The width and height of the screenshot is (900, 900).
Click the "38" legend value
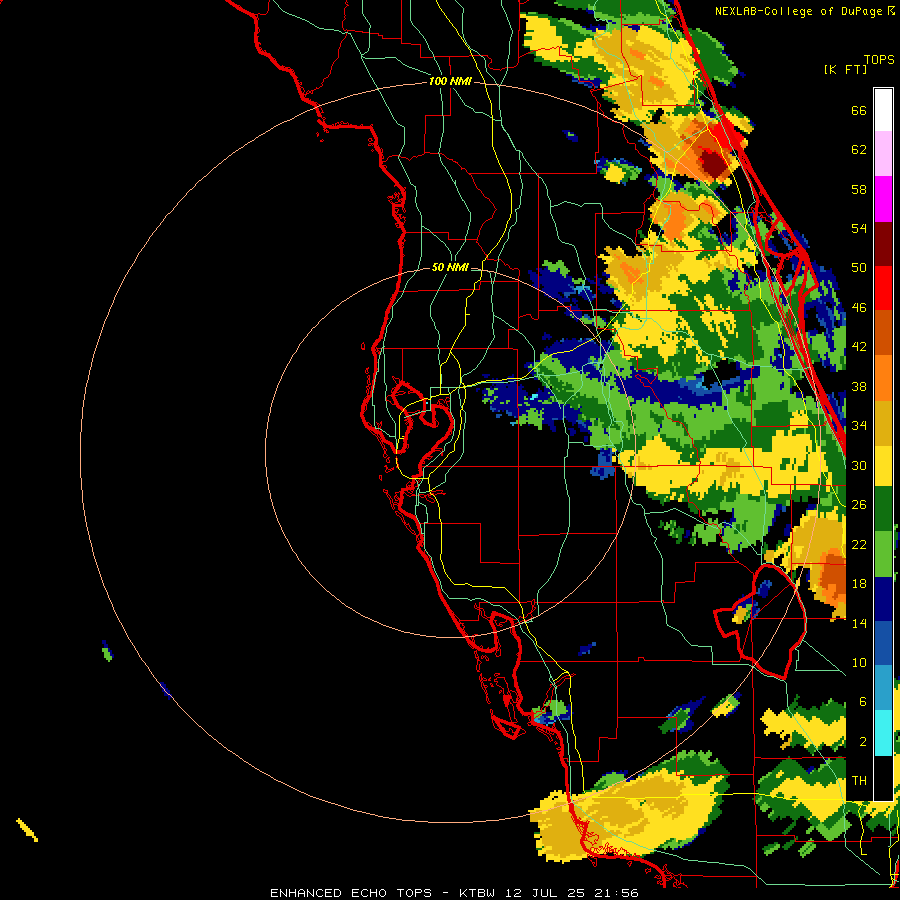pos(859,386)
